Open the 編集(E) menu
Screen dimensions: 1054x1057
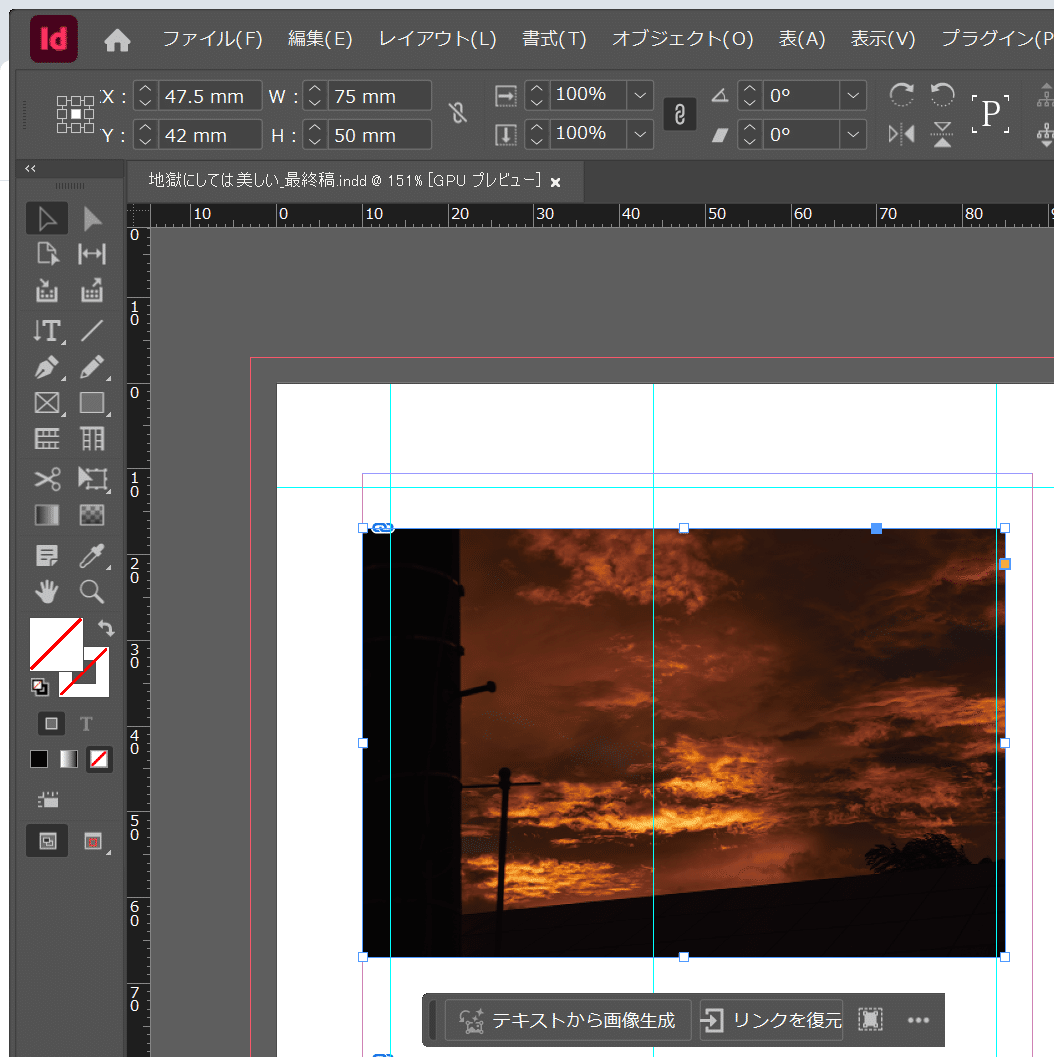[320, 39]
